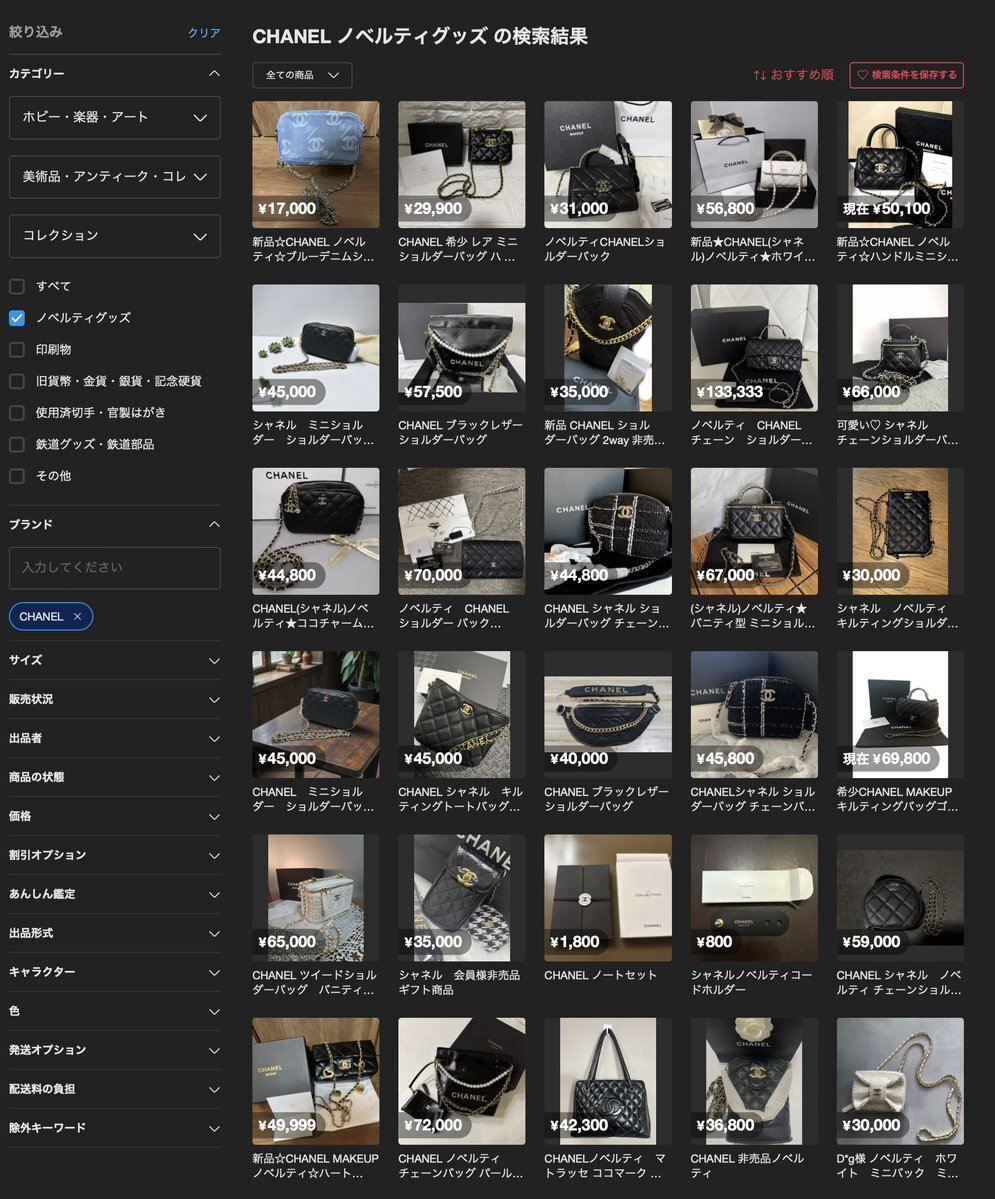The height and width of the screenshot is (1199, 995).
Task: Open the ¥66,000 chain shoulder thumbnail
Action: [x=900, y=348]
